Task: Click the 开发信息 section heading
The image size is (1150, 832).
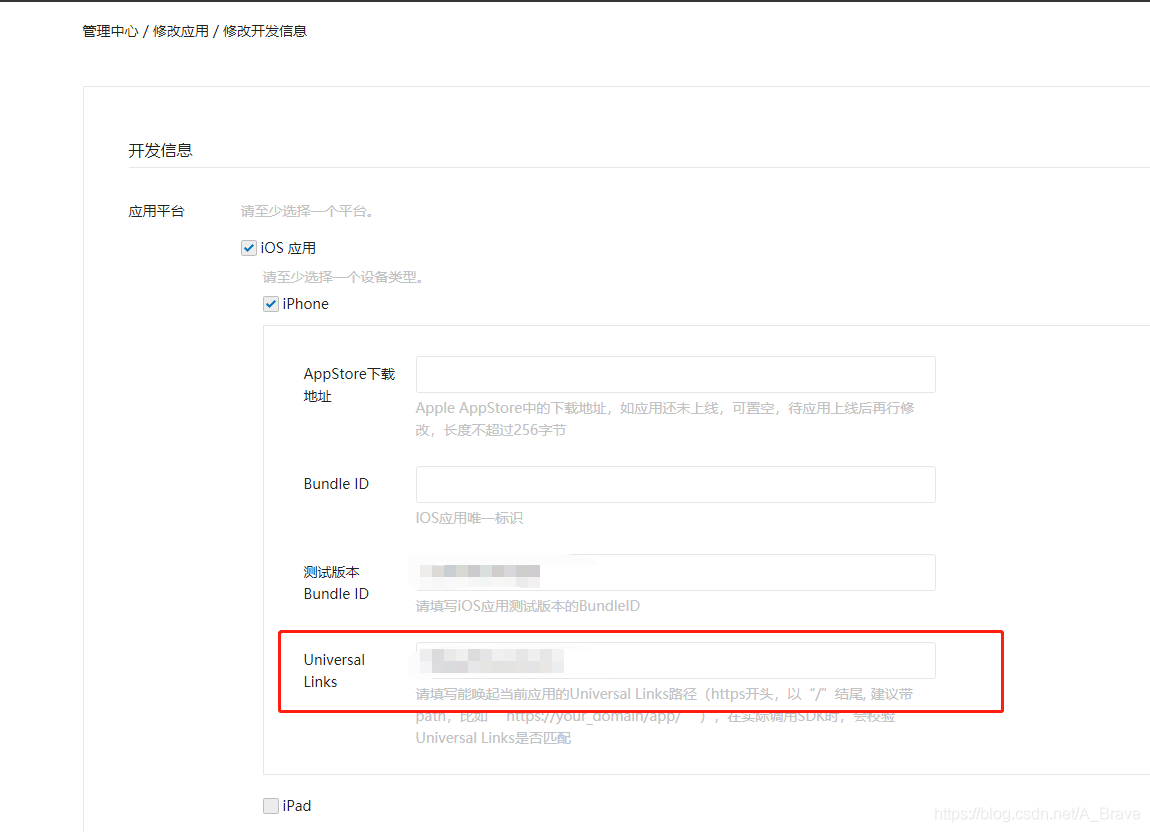Action: [161, 150]
